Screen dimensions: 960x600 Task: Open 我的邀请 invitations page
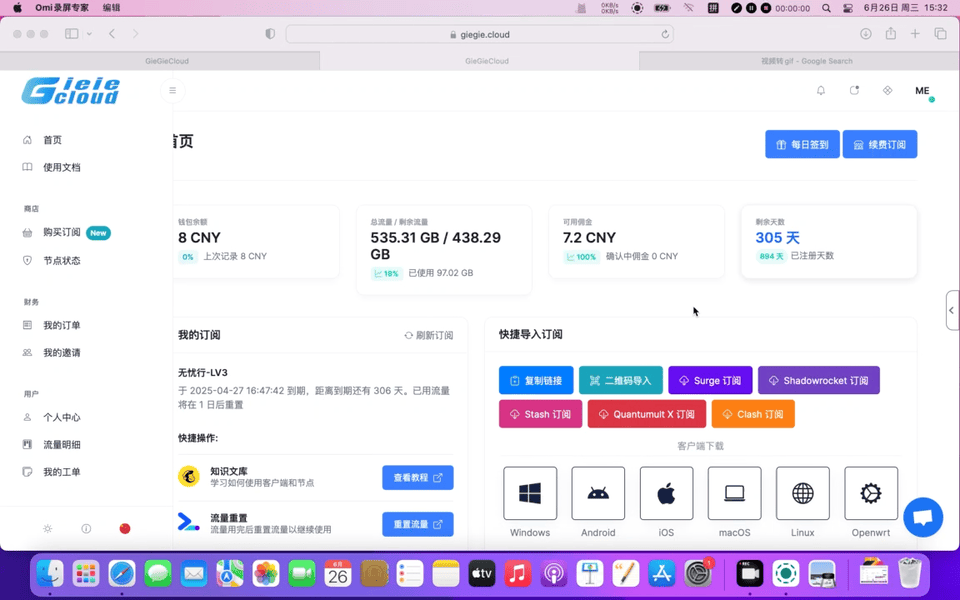point(61,353)
